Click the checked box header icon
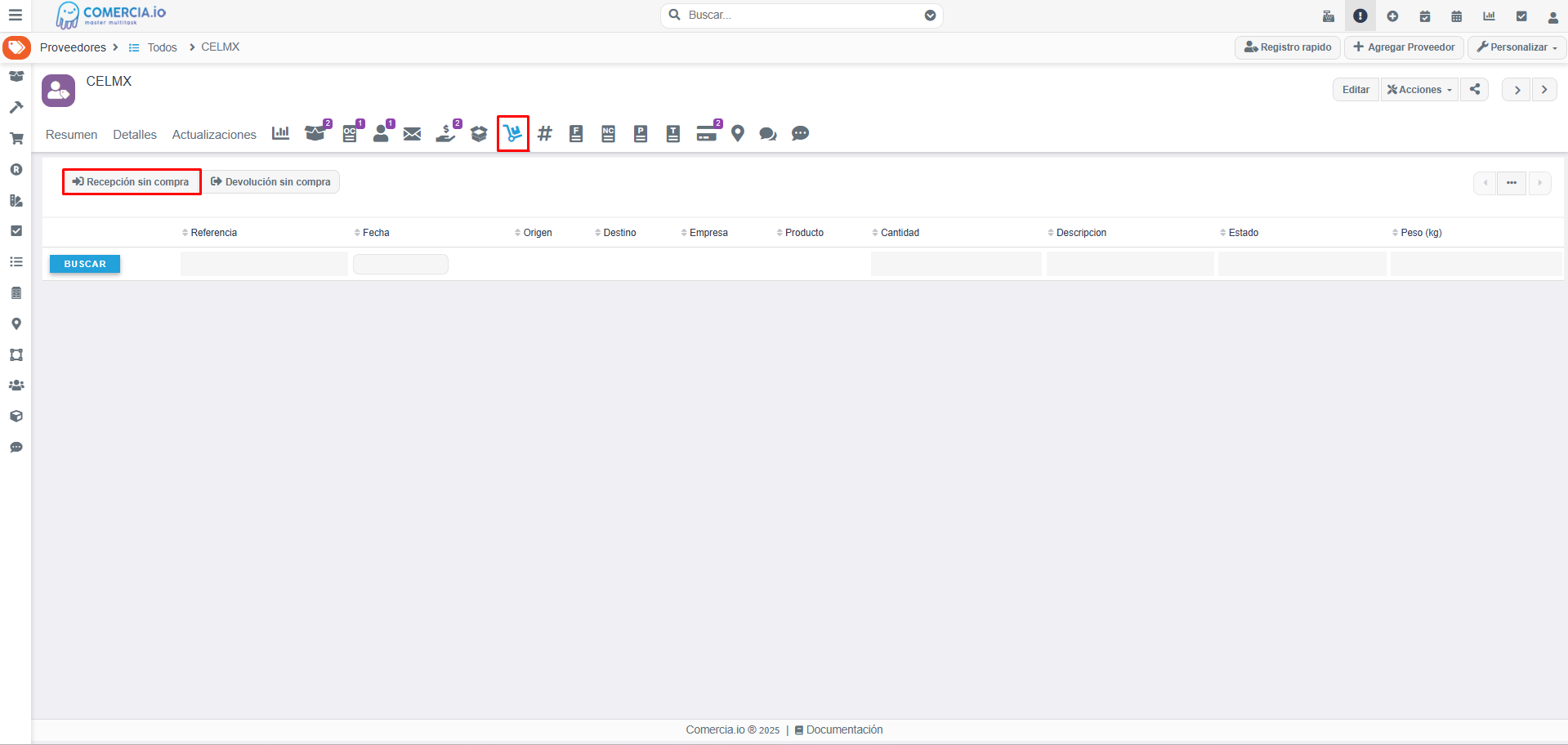1568x745 pixels. [1521, 16]
